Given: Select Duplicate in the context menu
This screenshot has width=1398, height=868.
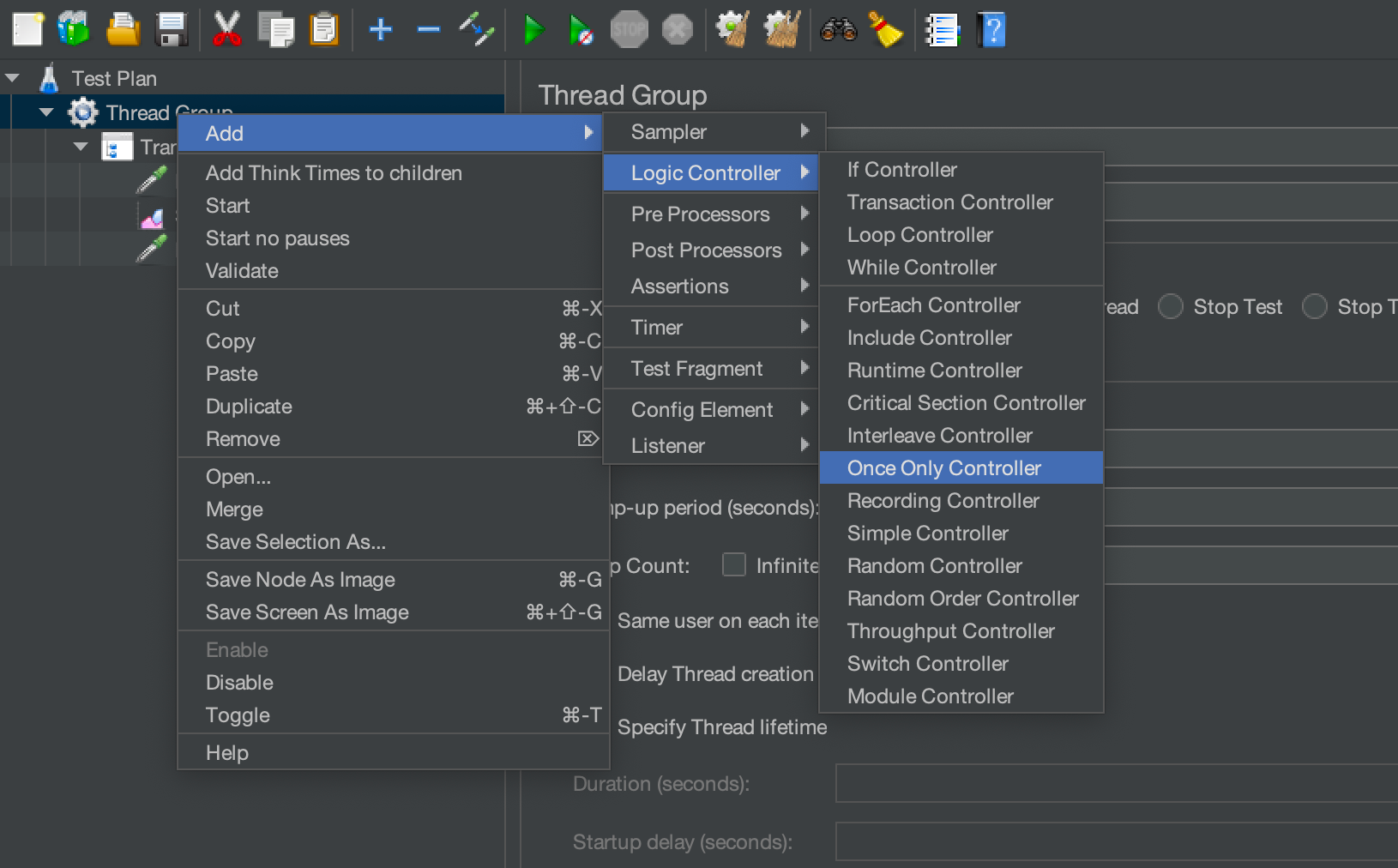Looking at the screenshot, I should tap(249, 407).
